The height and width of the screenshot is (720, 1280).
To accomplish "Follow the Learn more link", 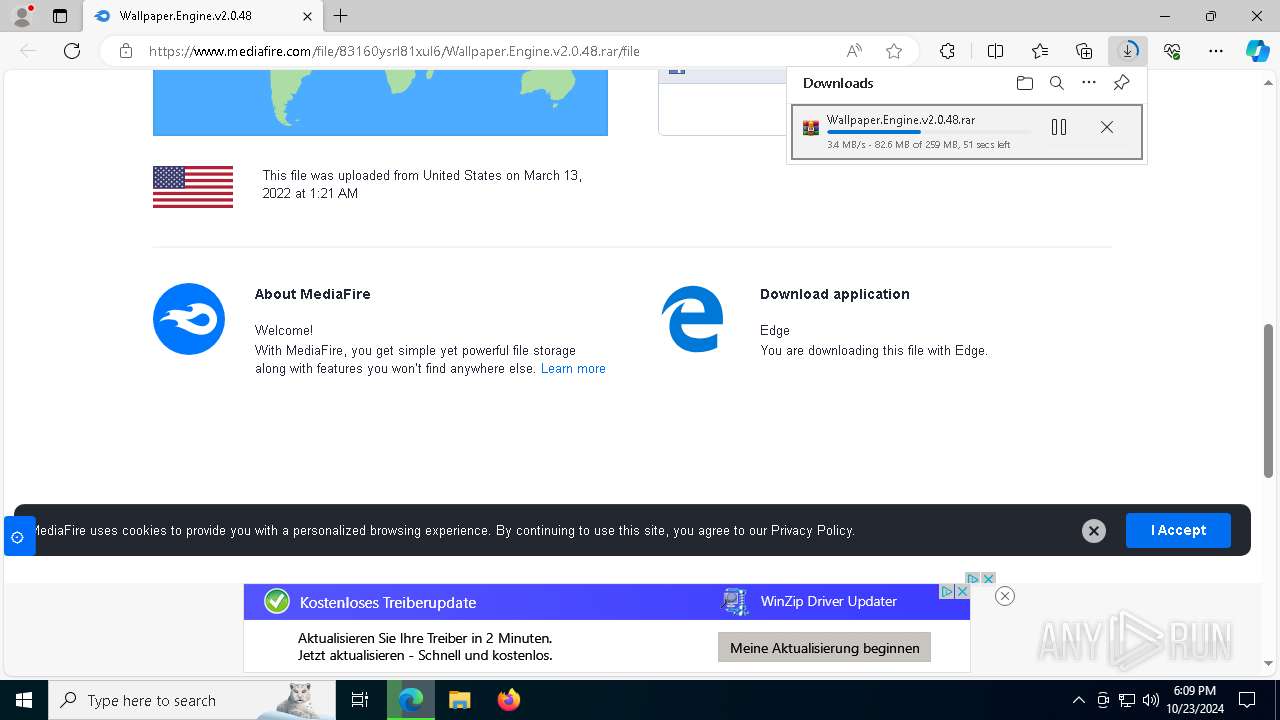I will pyautogui.click(x=573, y=369).
